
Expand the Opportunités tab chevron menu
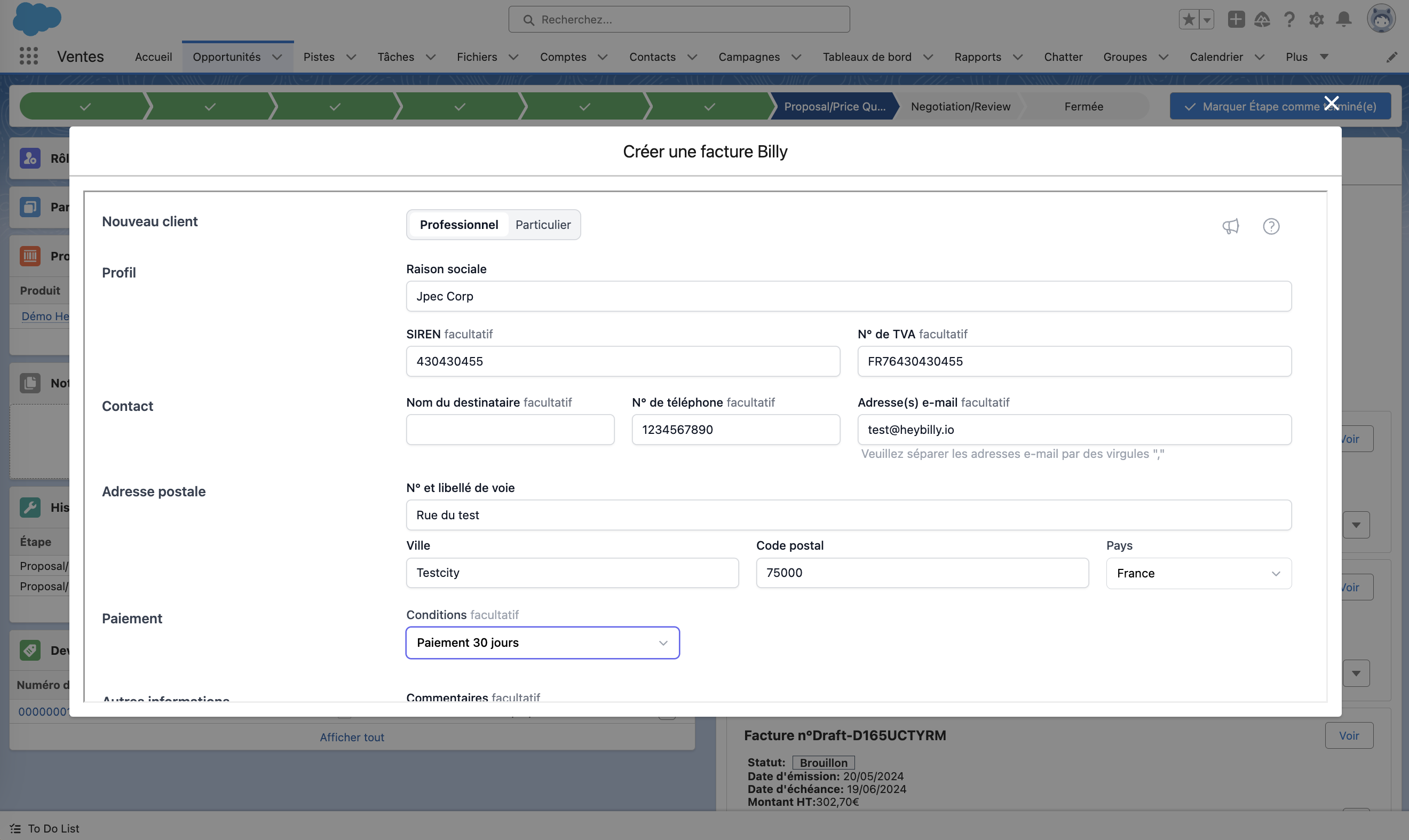pos(278,57)
